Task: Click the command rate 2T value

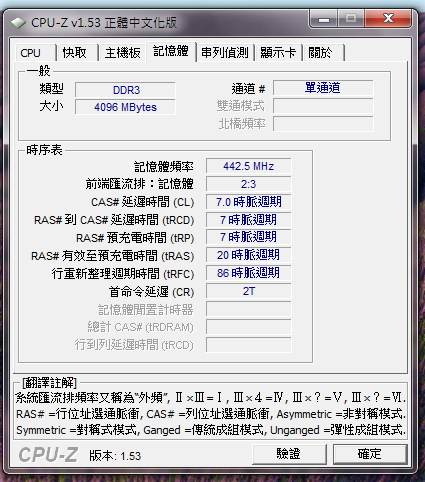Action: 249,291
